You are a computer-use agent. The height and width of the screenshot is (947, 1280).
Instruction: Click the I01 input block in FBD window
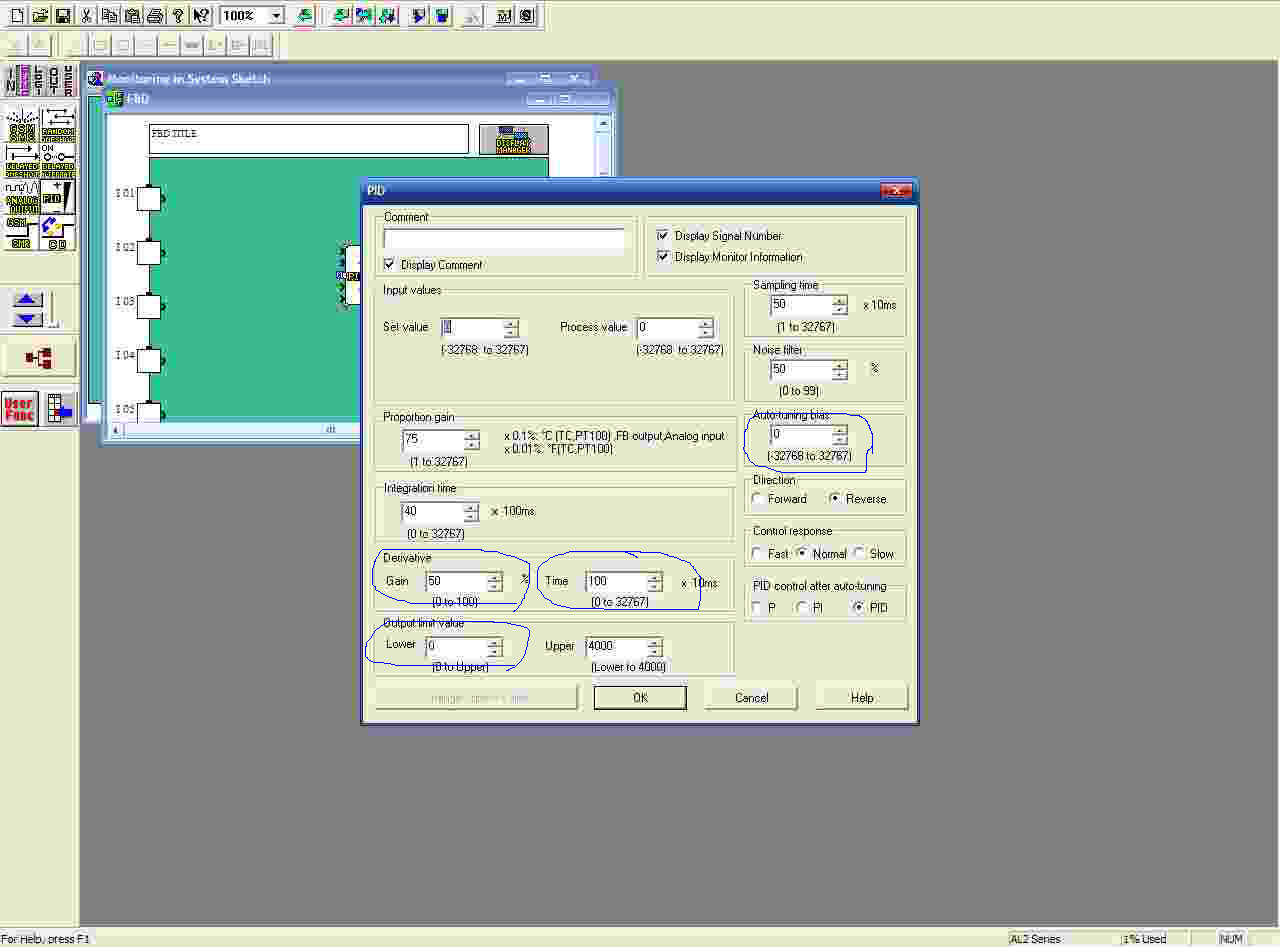click(x=148, y=199)
